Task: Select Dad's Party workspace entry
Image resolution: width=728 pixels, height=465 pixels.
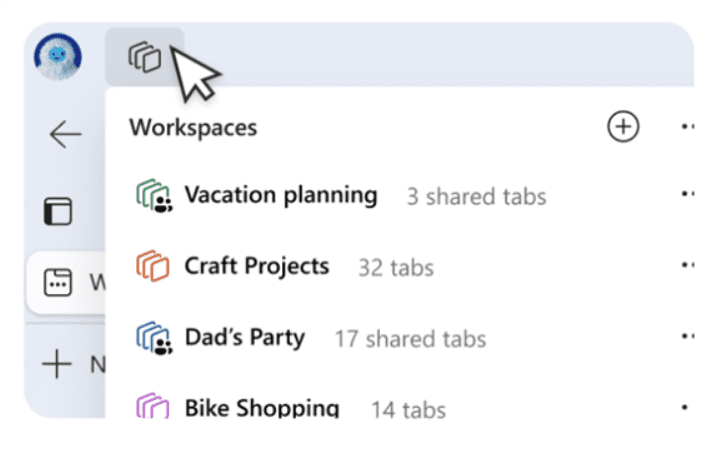Action: 245,337
